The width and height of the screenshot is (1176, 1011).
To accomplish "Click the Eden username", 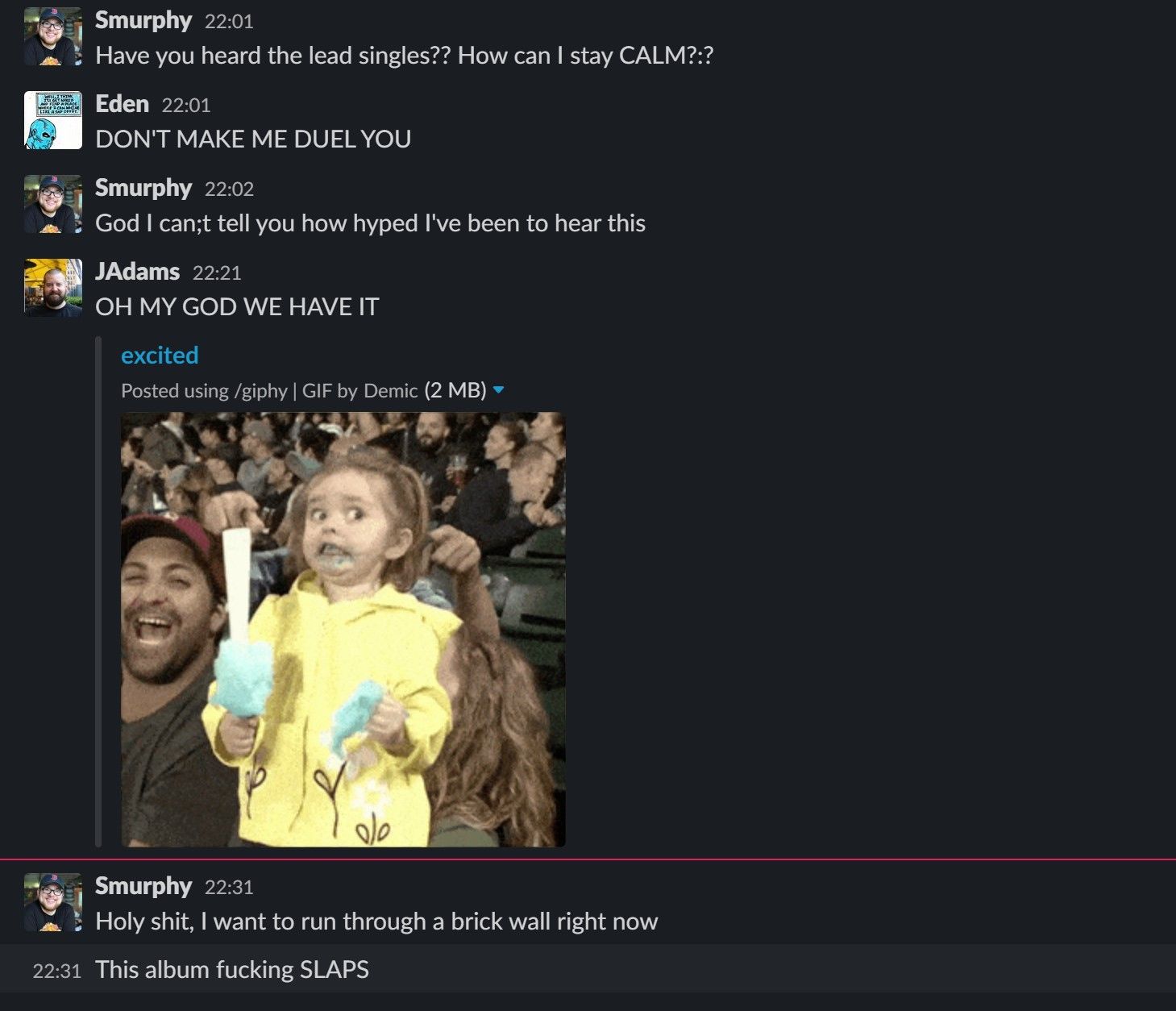I will (122, 104).
